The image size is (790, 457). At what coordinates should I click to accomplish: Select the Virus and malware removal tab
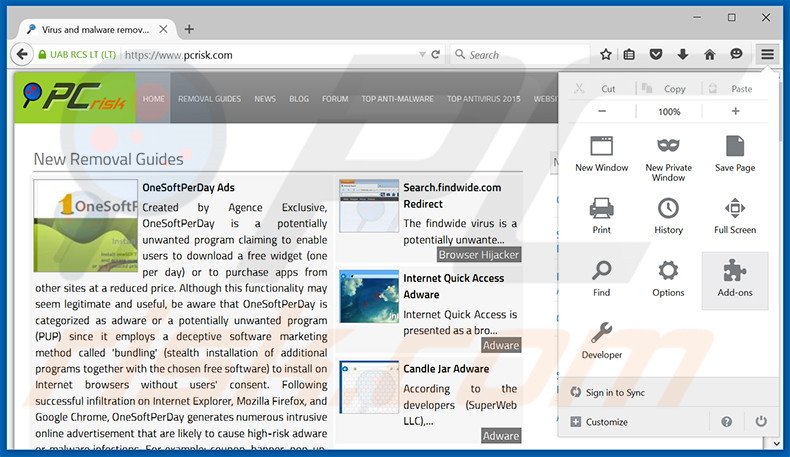coord(96,29)
